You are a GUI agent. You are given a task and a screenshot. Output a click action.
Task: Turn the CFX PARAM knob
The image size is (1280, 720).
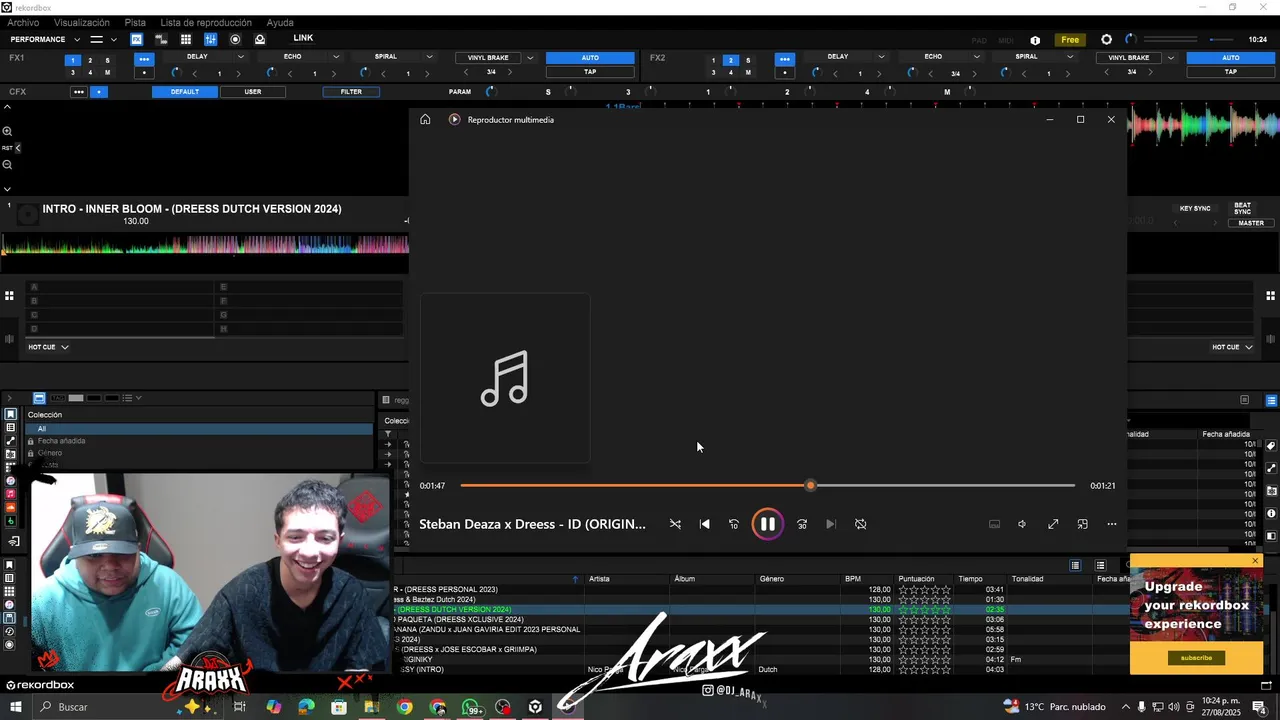pyautogui.click(x=490, y=92)
